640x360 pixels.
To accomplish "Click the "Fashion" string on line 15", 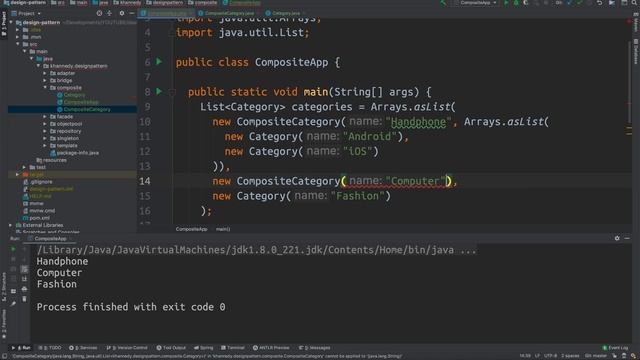I will [x=358, y=196].
